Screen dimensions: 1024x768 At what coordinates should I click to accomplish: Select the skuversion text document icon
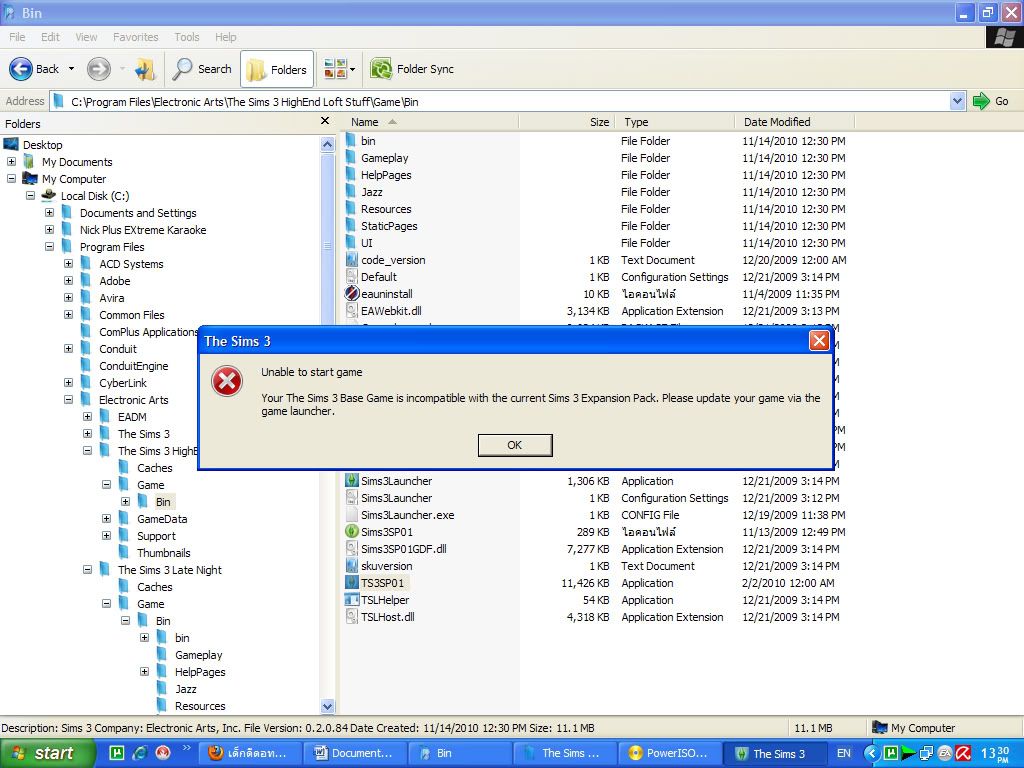(x=351, y=566)
